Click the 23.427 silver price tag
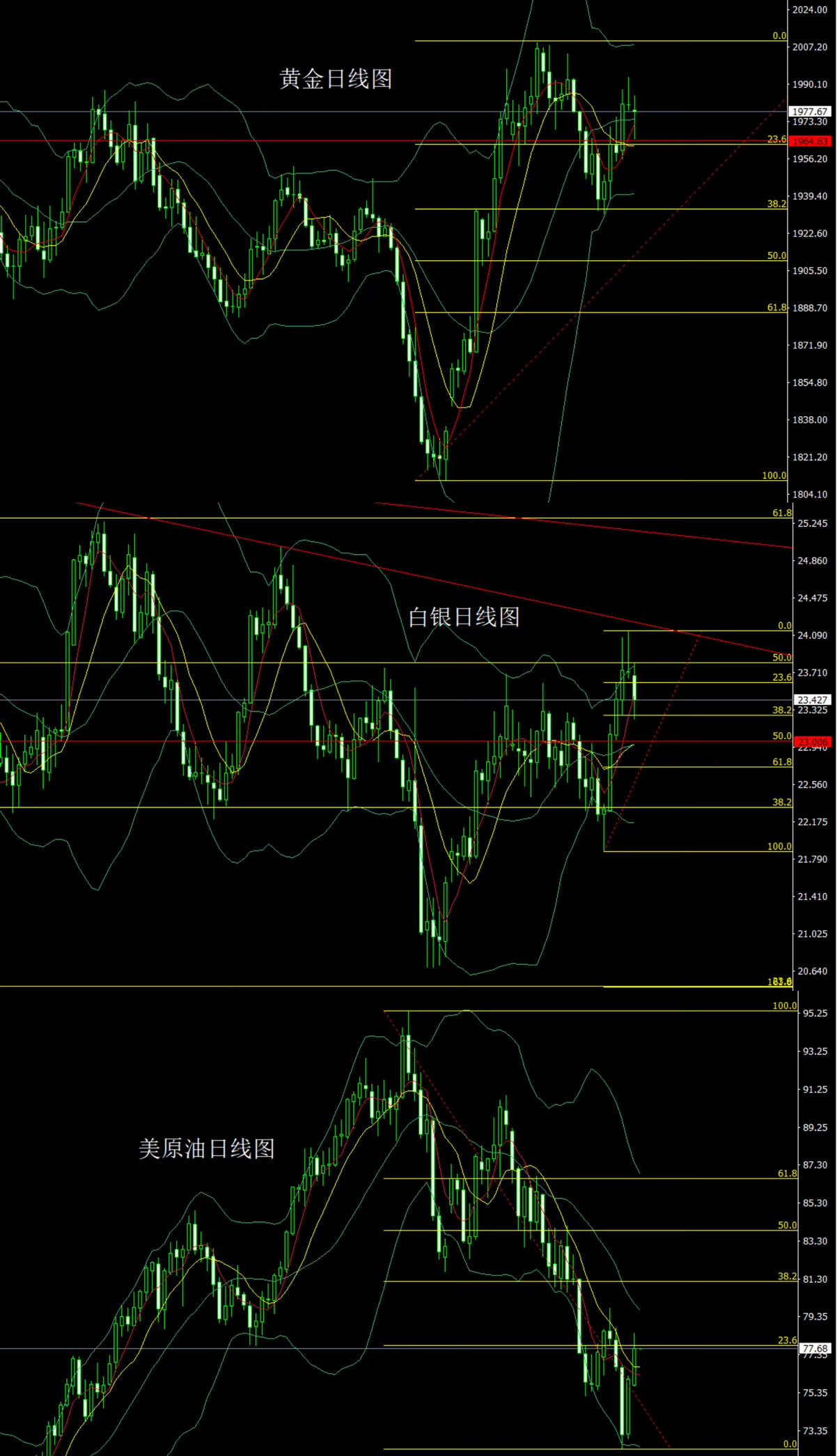Viewport: 837px width, 1456px height. click(812, 700)
